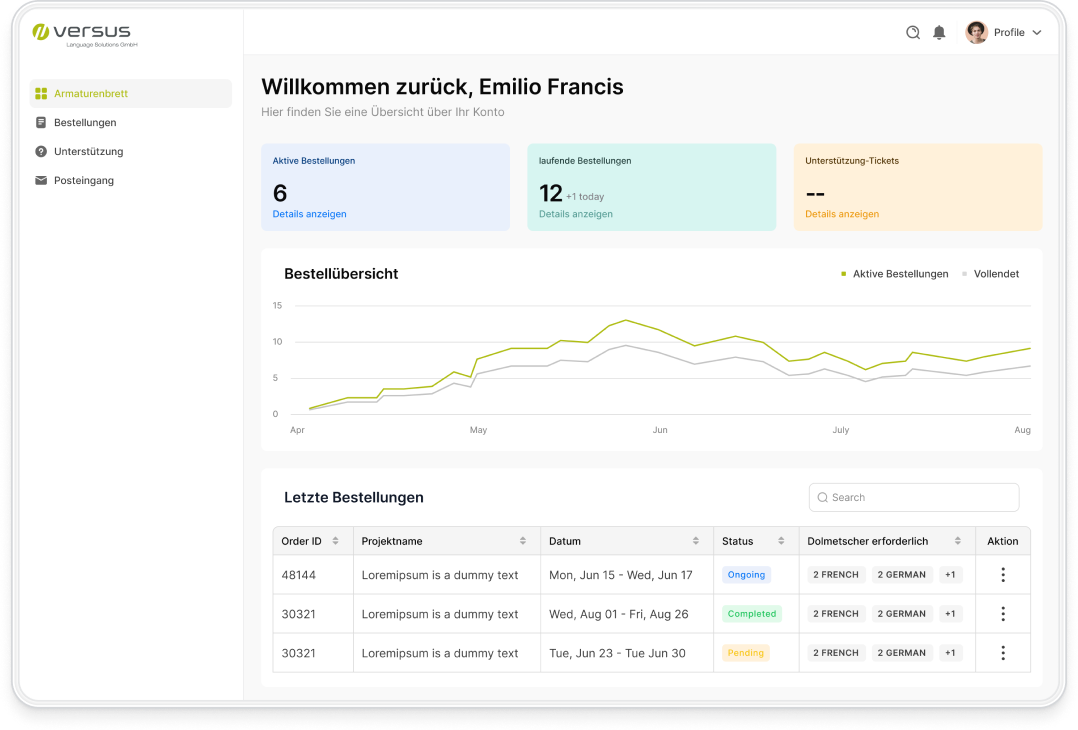Open notifications bell icon
This screenshot has width=1078, height=730.
pyautogui.click(x=939, y=32)
